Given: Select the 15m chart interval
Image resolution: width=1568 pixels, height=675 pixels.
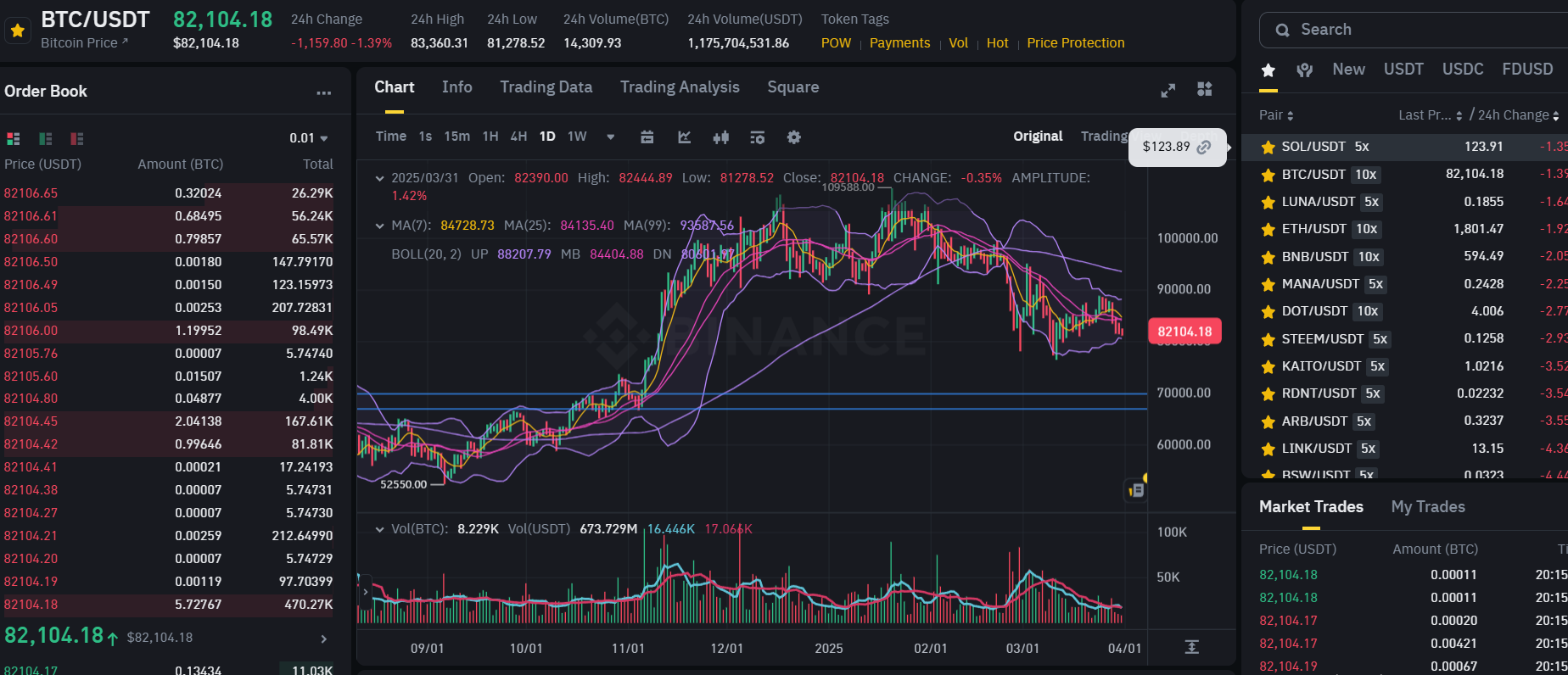Looking at the screenshot, I should [x=456, y=137].
